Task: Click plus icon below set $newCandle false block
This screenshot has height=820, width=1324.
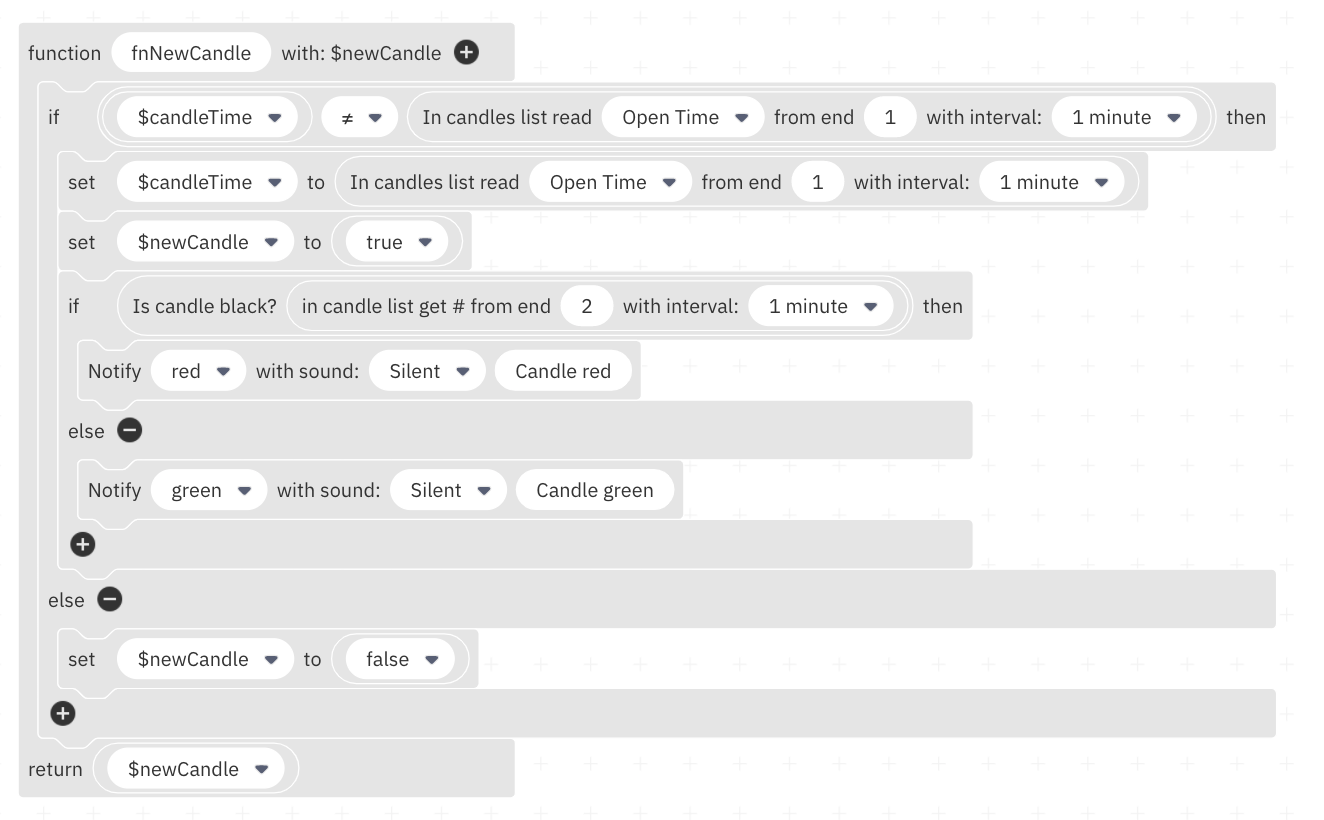Action: tap(63, 713)
